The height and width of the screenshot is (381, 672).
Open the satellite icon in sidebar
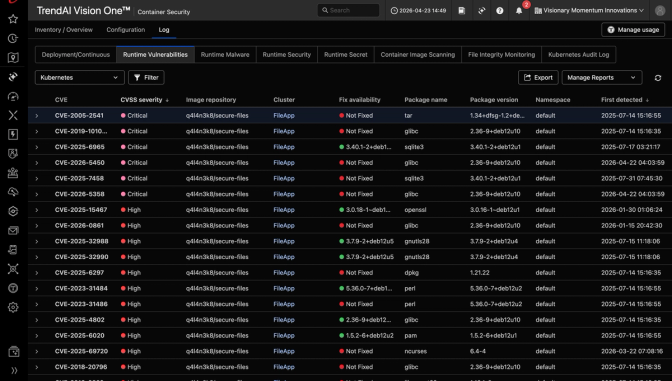point(13,77)
